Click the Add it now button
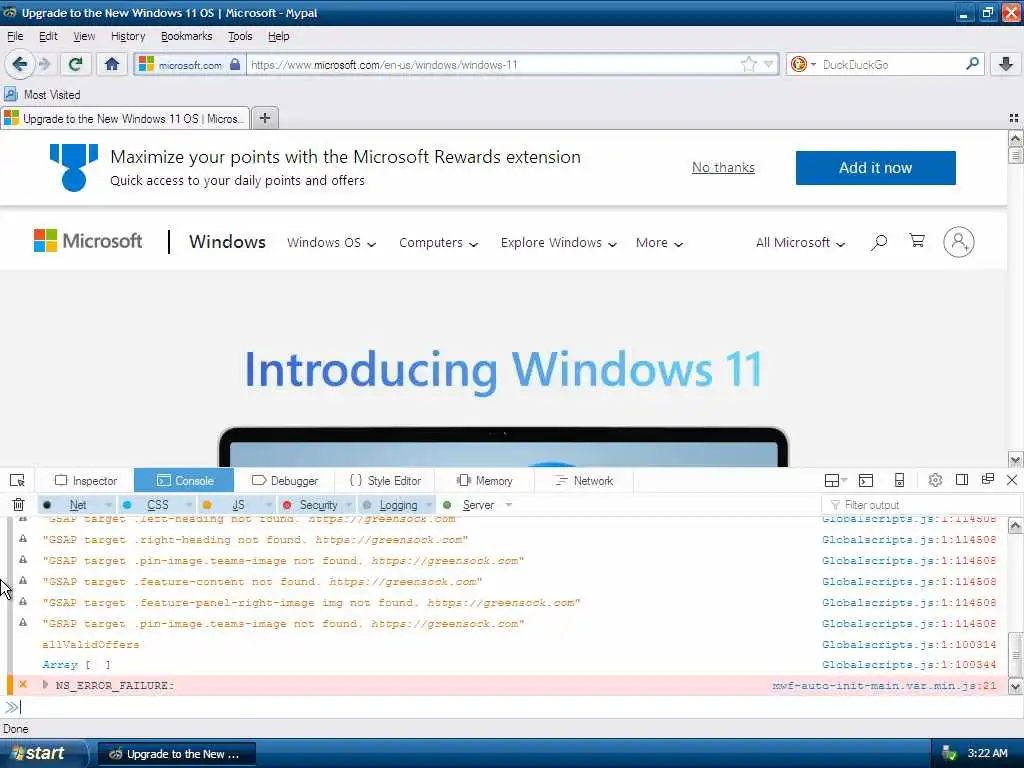1024x768 pixels. pos(875,168)
